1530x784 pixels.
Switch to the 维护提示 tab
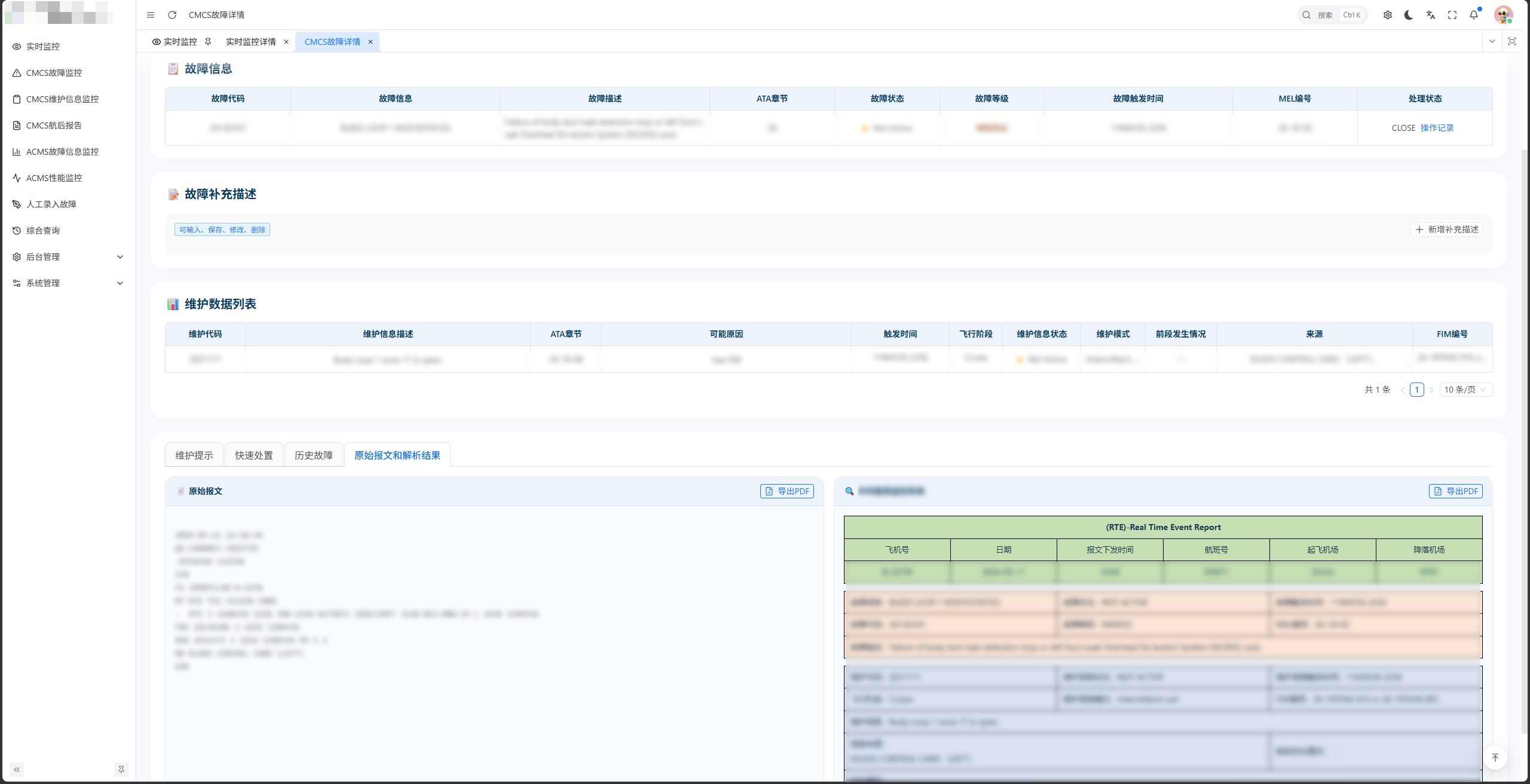point(194,455)
